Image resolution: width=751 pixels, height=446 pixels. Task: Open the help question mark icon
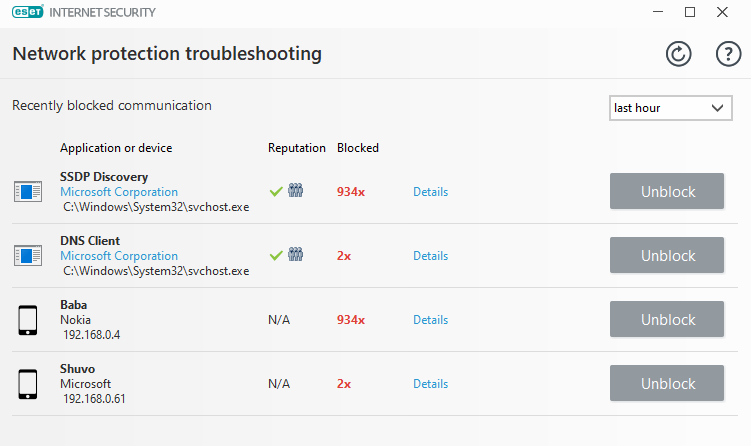(x=727, y=55)
